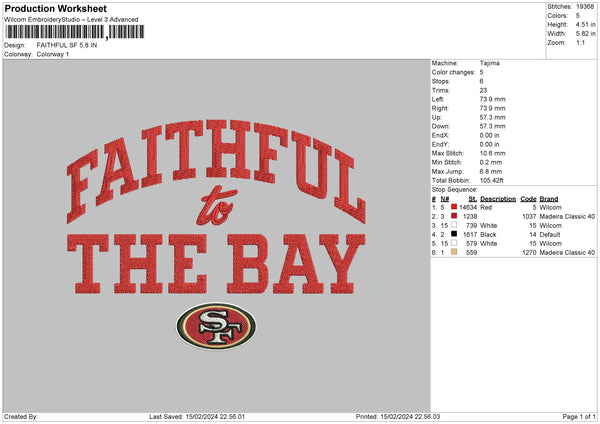This screenshot has height=424, width=600.
Task: Select the stitch count 14634 in row 1
Action: pos(468,207)
